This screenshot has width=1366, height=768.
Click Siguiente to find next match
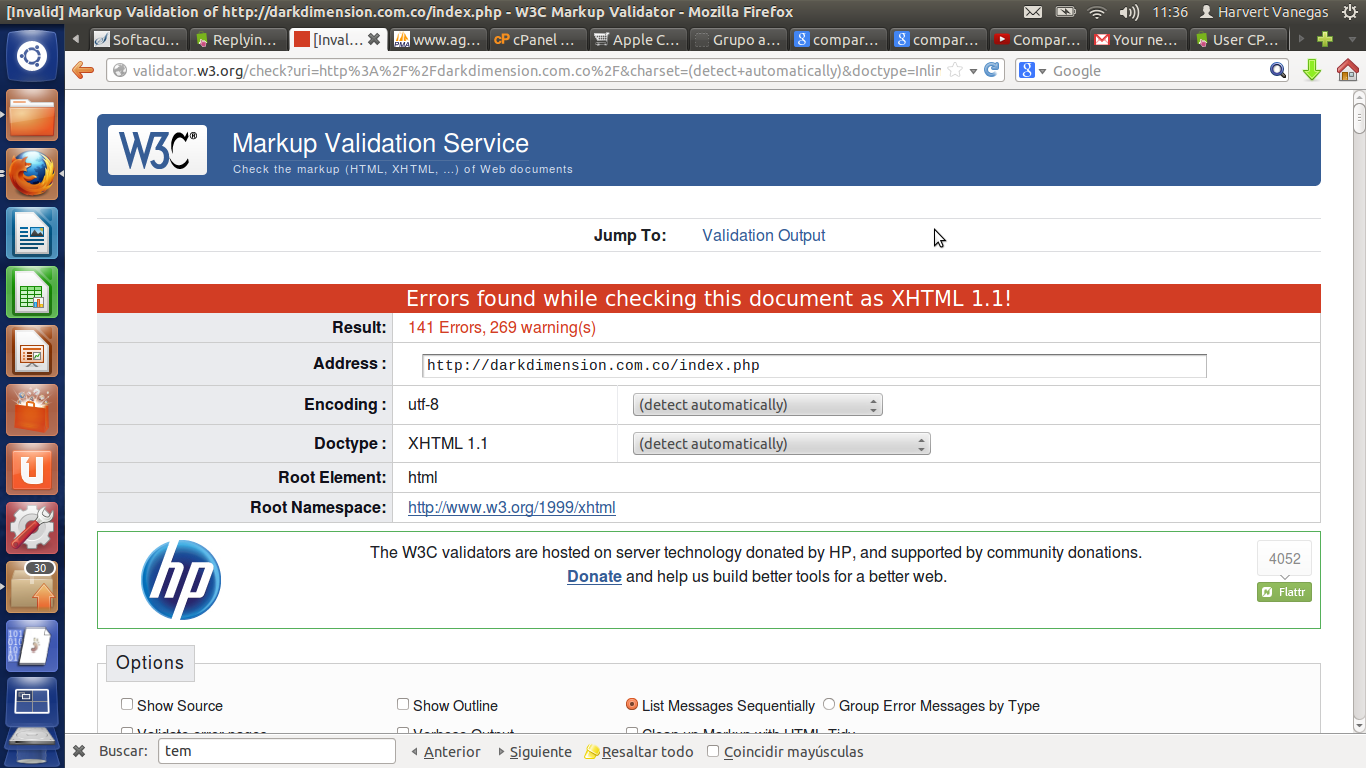pyautogui.click(x=535, y=752)
